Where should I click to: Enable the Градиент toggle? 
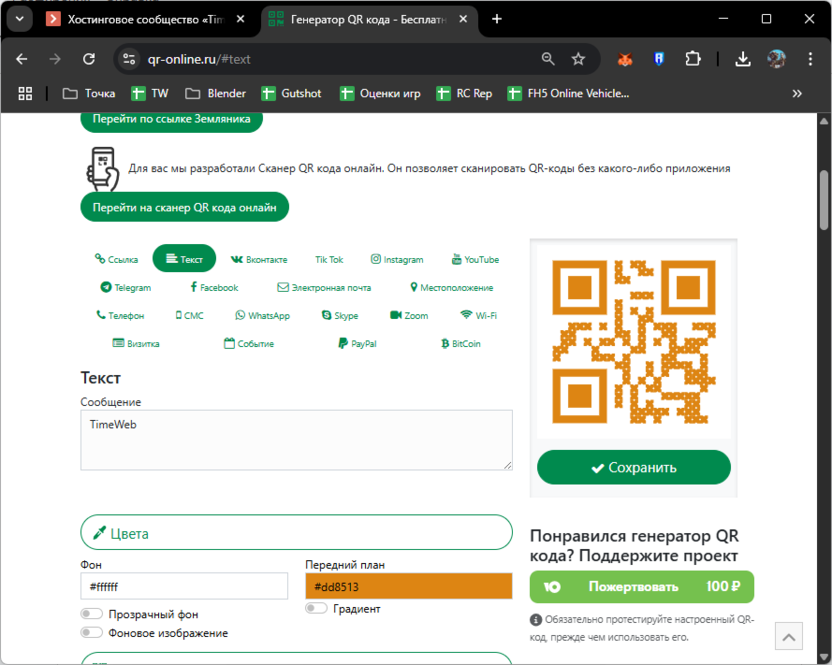pos(316,608)
